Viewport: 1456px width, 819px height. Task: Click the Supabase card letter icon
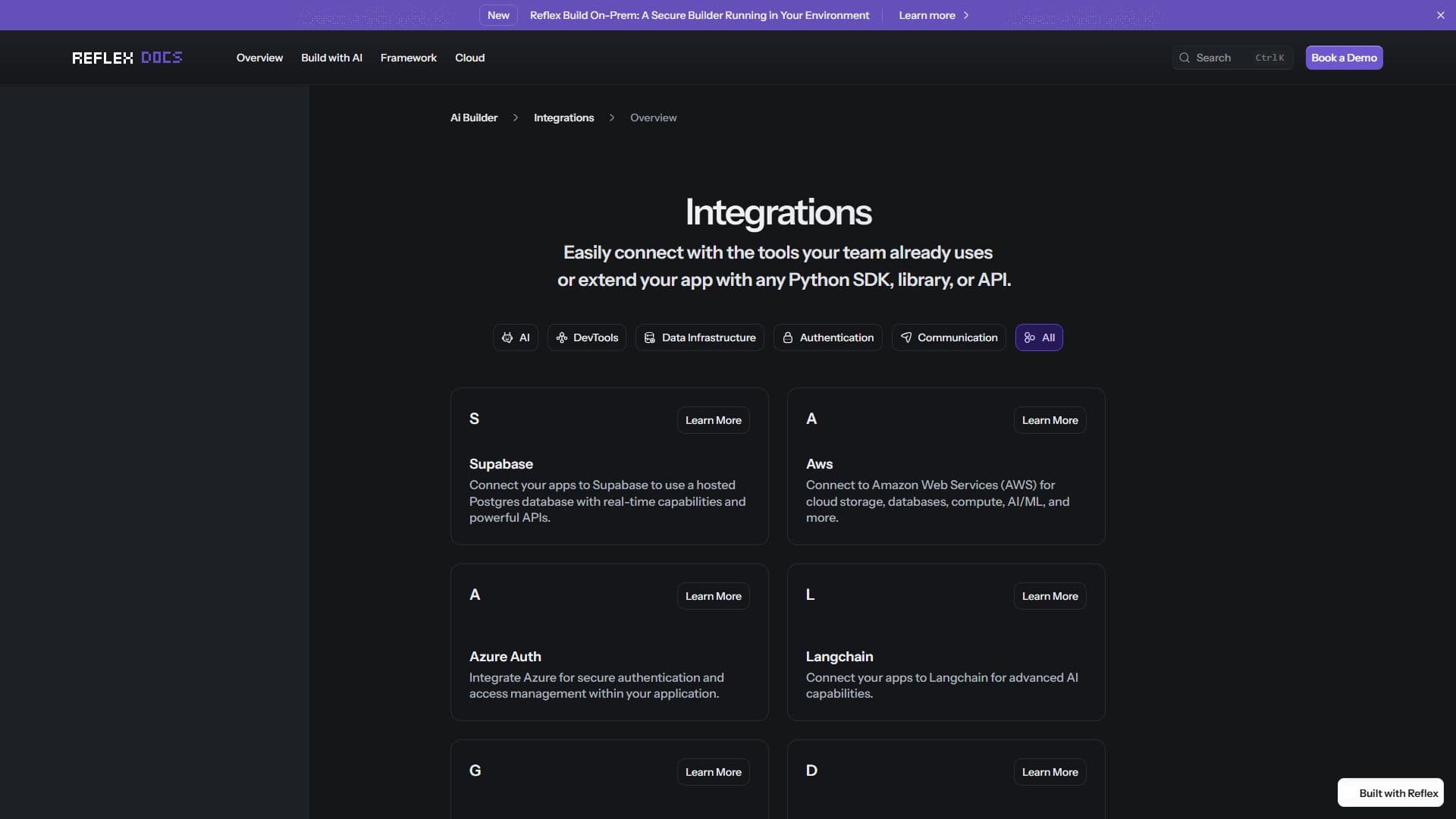(x=475, y=419)
